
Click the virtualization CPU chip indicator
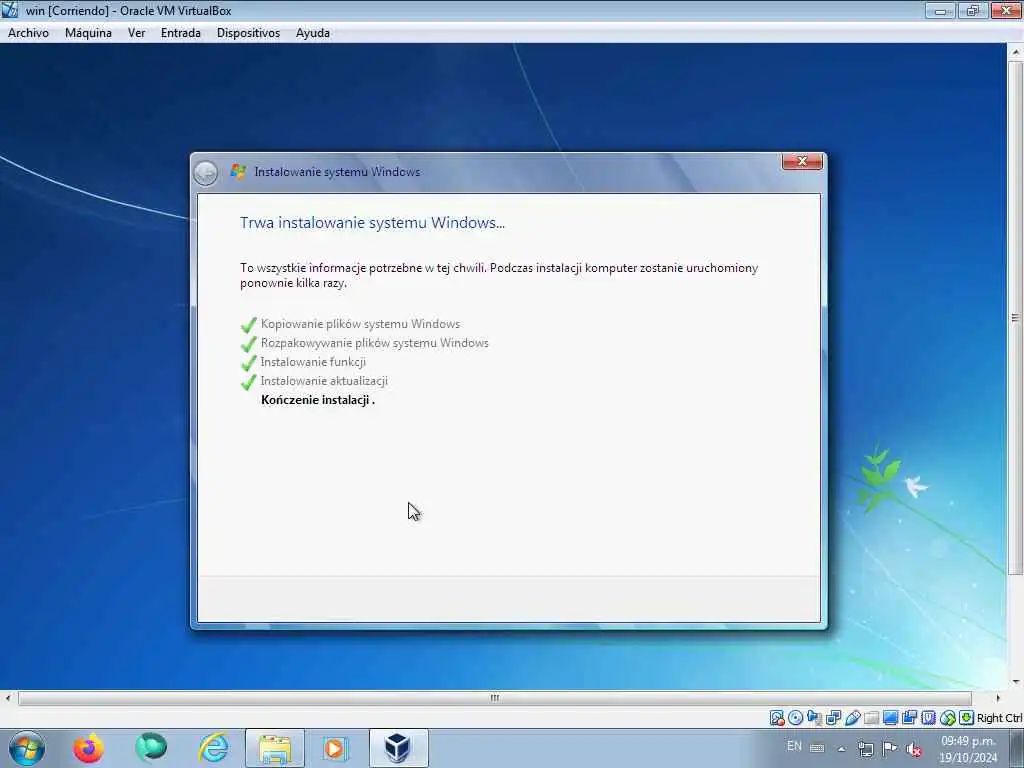(929, 718)
